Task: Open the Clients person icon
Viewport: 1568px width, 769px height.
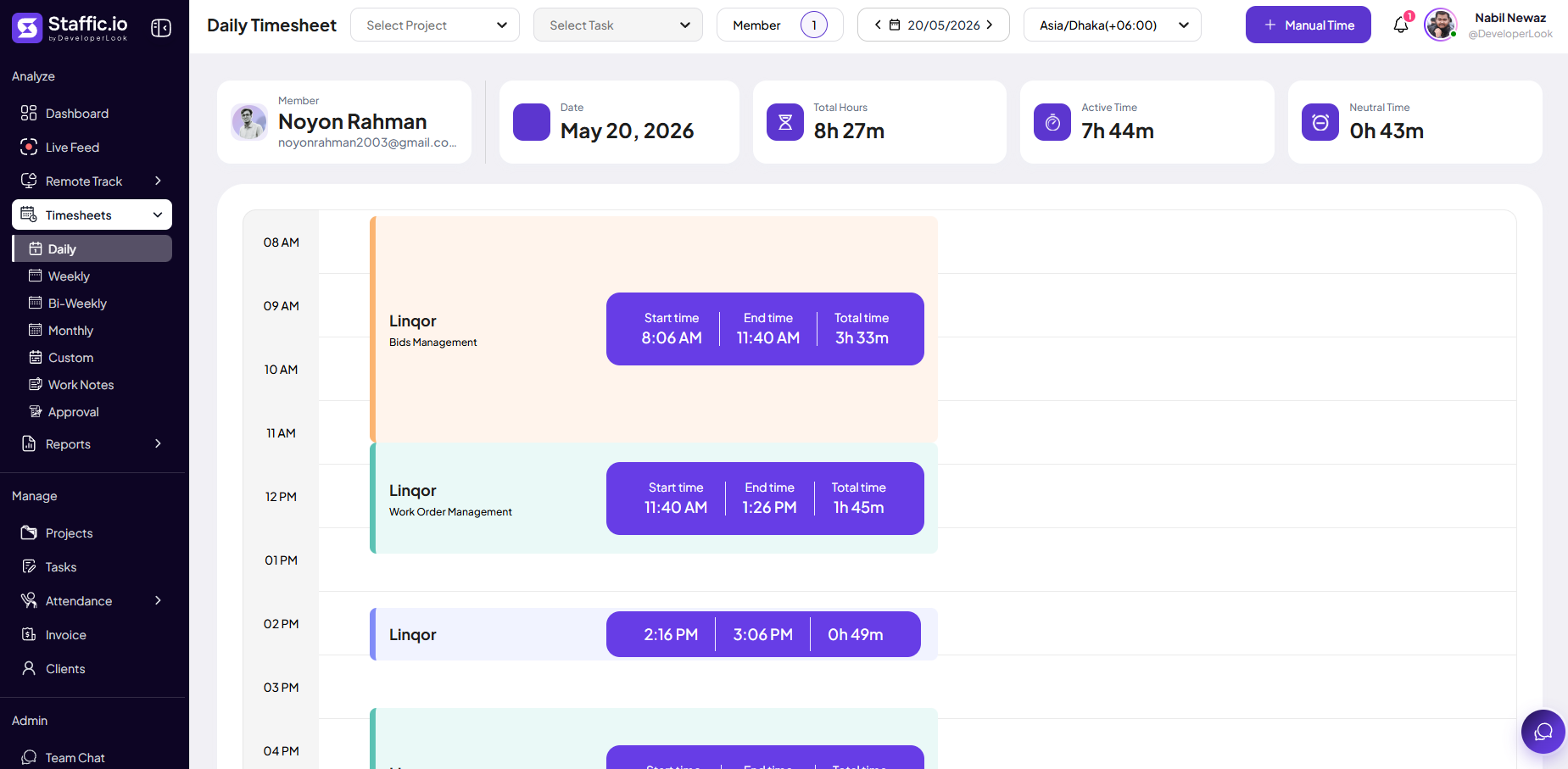Action: tap(29, 668)
